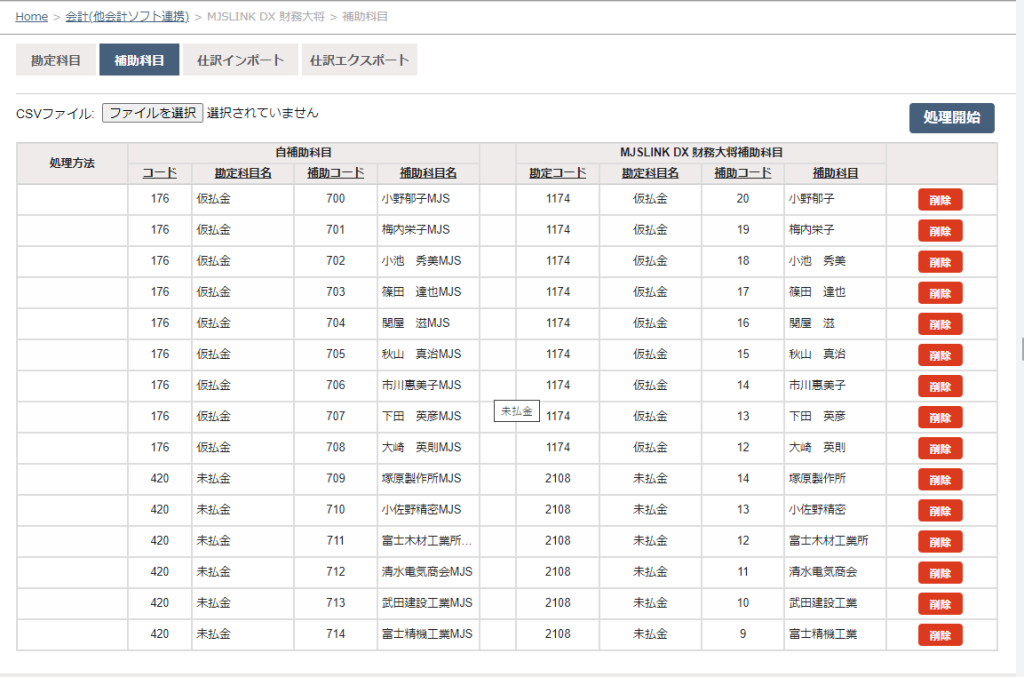Click the 梅内栄子MJS cell

click(x=428, y=230)
